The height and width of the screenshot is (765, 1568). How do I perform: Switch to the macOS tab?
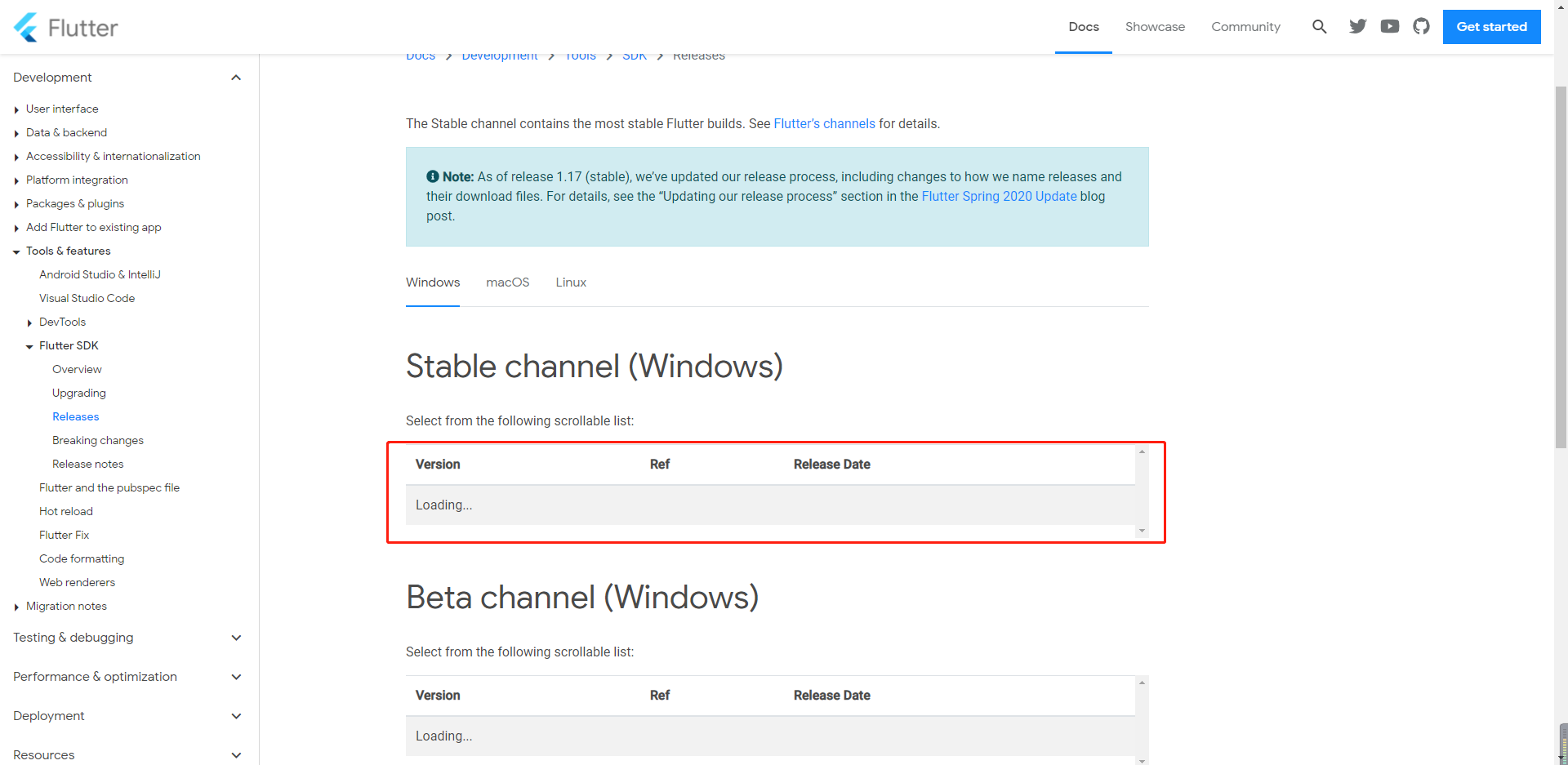pyautogui.click(x=507, y=282)
